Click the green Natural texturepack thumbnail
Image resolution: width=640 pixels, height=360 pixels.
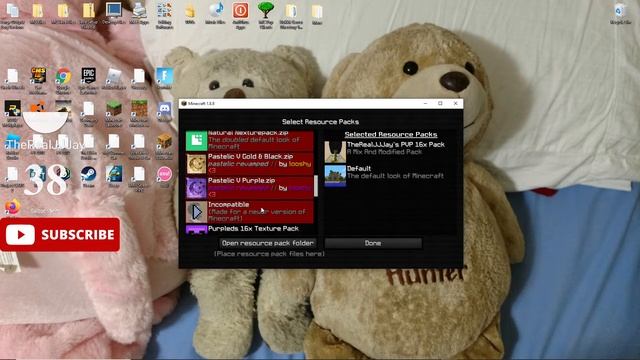pyautogui.click(x=196, y=141)
